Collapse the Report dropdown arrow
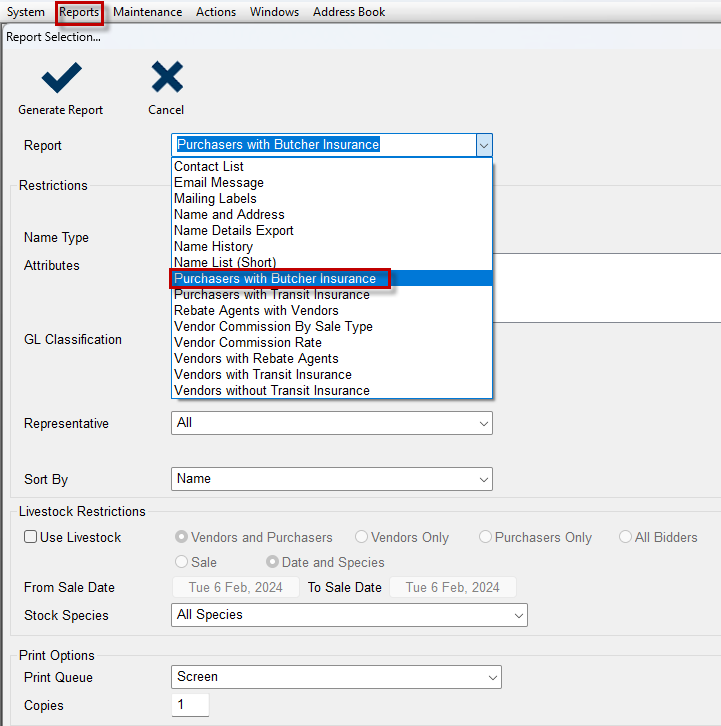 point(484,145)
